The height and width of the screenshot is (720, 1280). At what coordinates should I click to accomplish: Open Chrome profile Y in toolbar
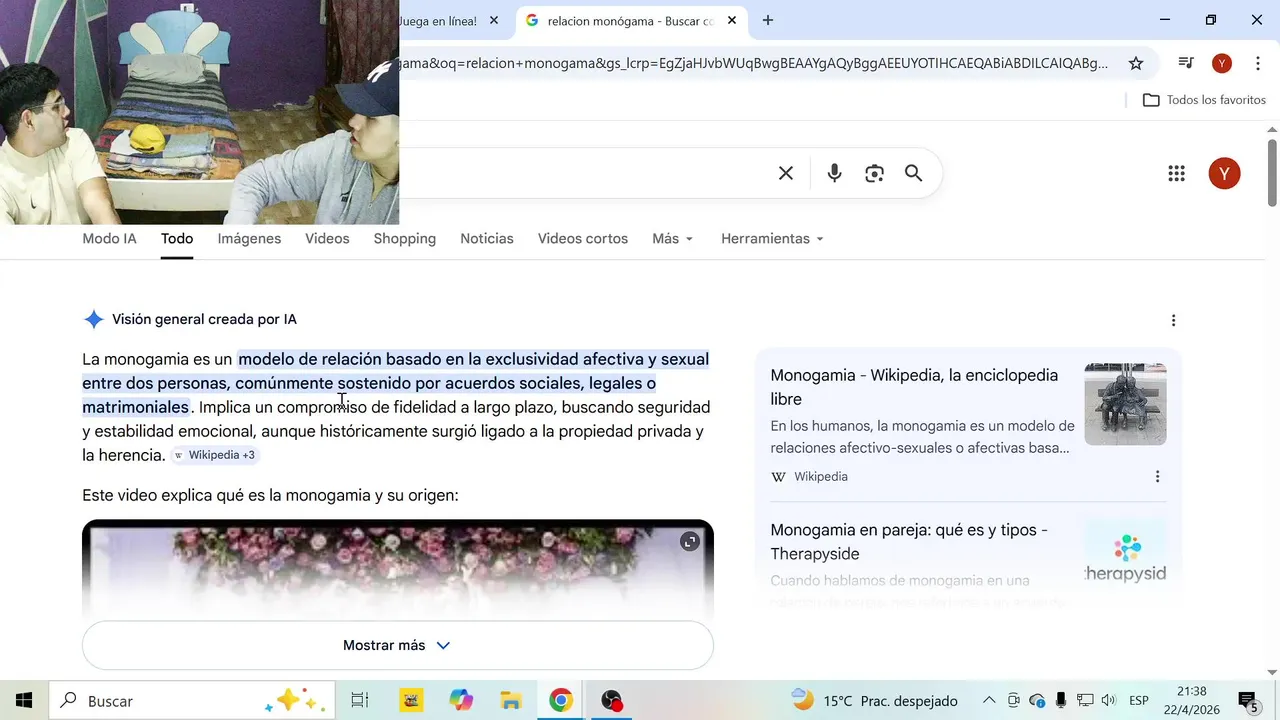point(1221,63)
